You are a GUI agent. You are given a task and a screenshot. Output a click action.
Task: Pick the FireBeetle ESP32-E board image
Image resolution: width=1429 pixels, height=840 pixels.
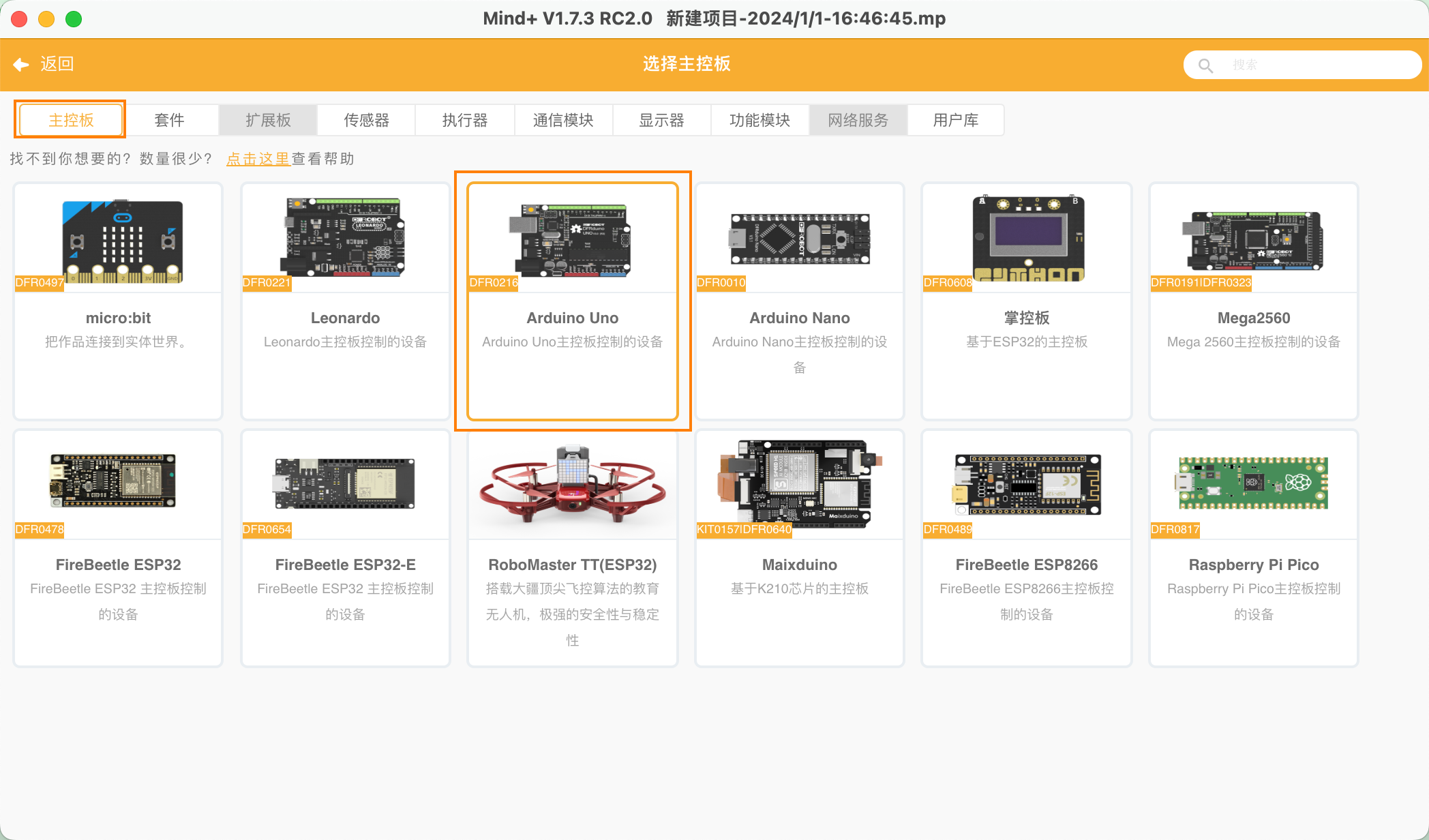pos(344,483)
